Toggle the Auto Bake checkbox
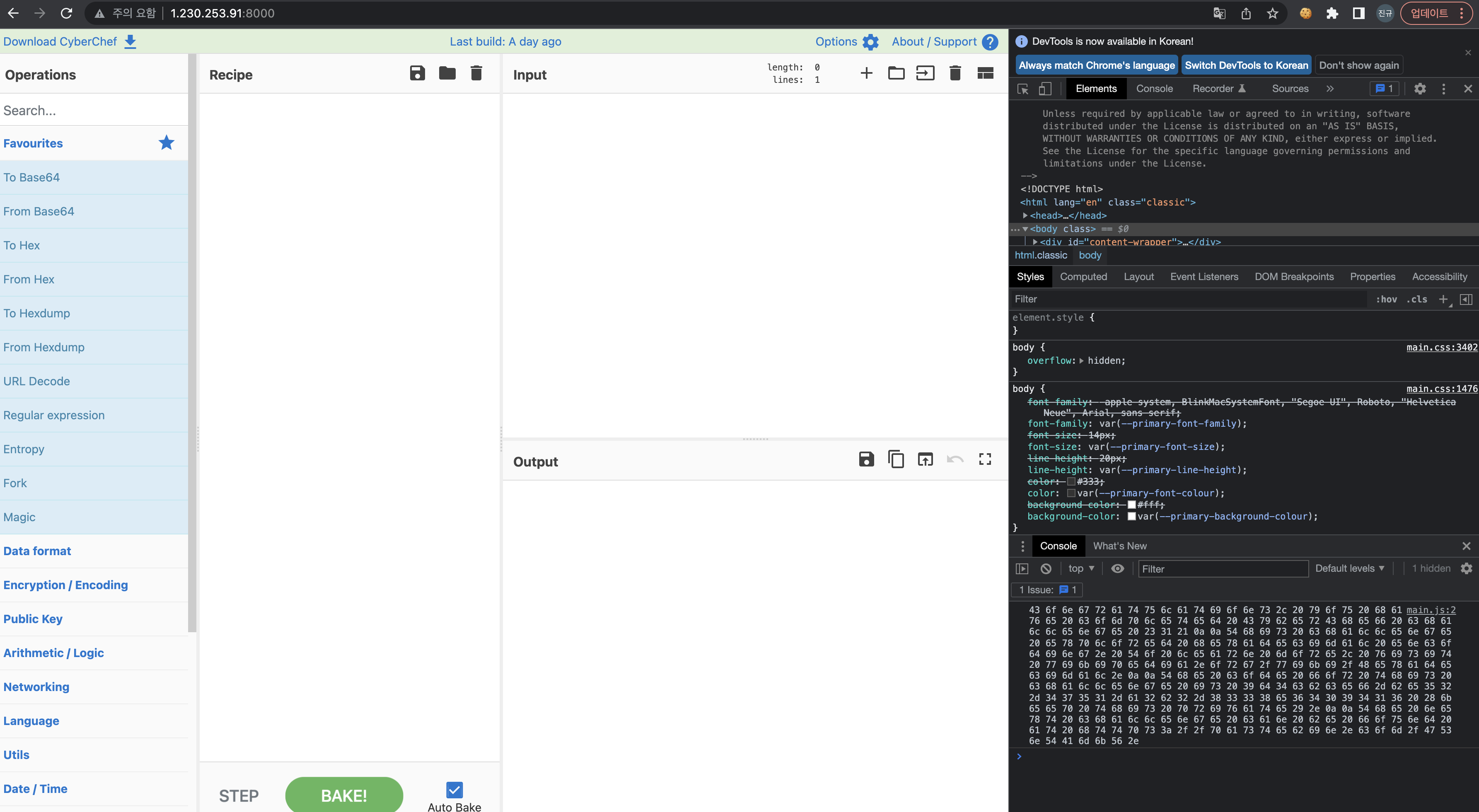The height and width of the screenshot is (812, 1479). point(454,790)
